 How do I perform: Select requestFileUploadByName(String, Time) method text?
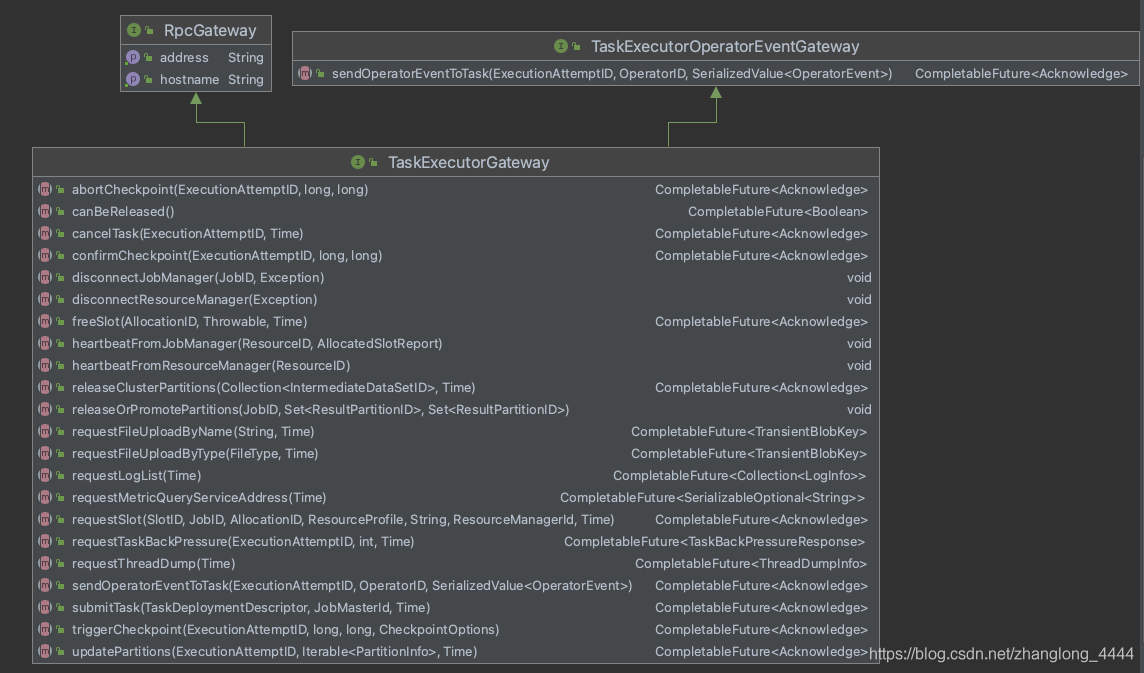click(x=193, y=431)
